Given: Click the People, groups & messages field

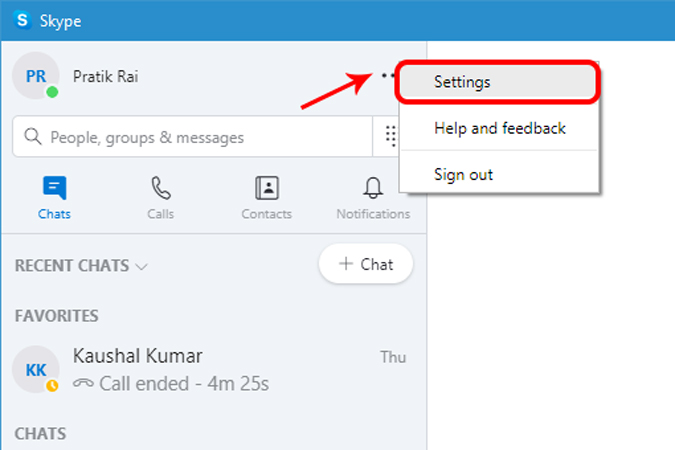Looking at the screenshot, I should pyautogui.click(x=192, y=137).
